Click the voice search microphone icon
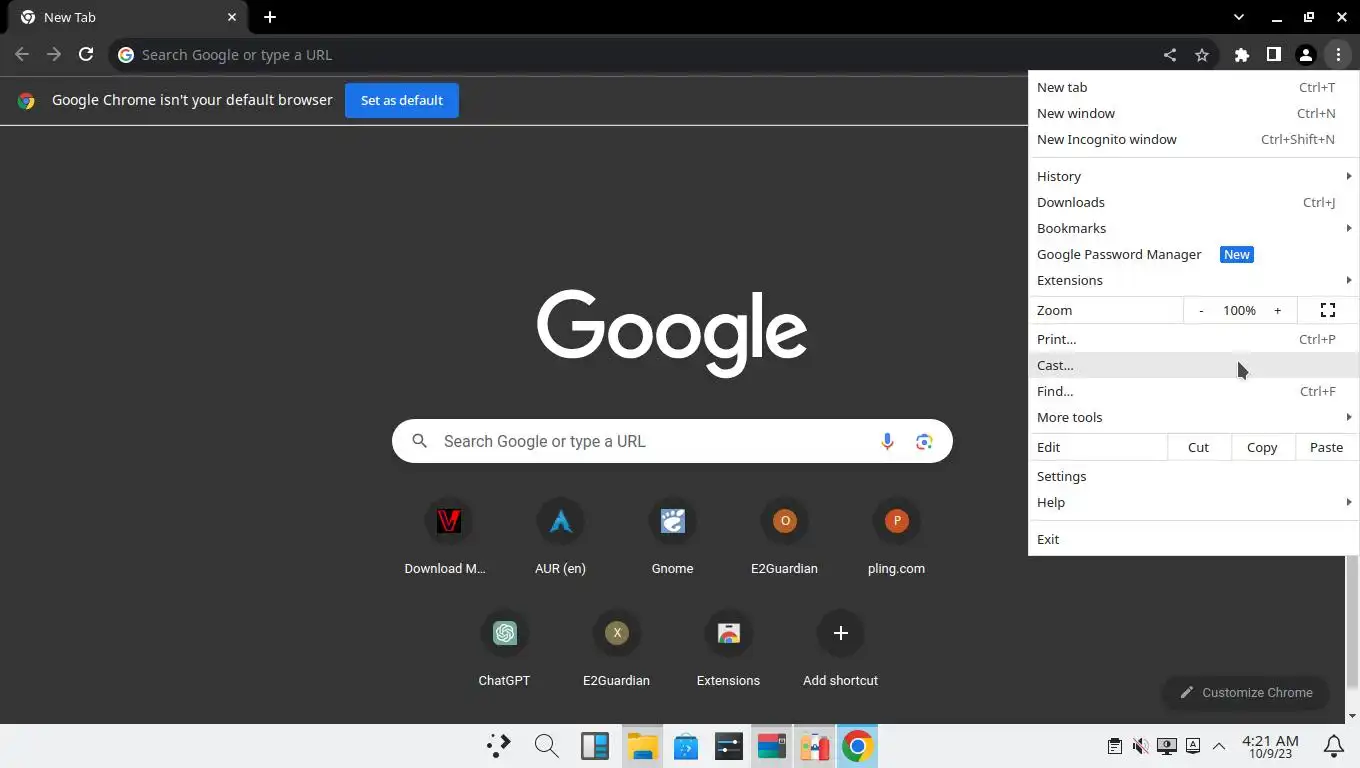 coord(887,441)
